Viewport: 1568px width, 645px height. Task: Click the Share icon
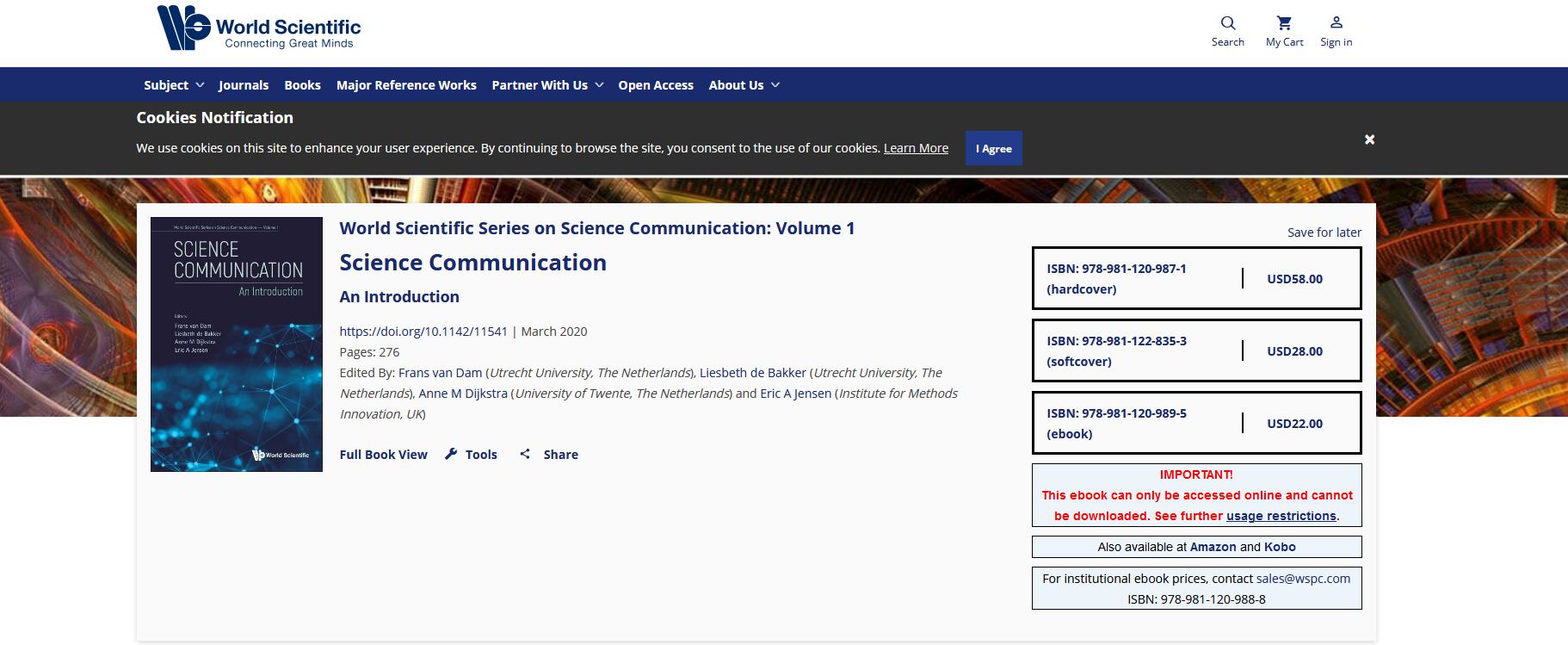(525, 454)
